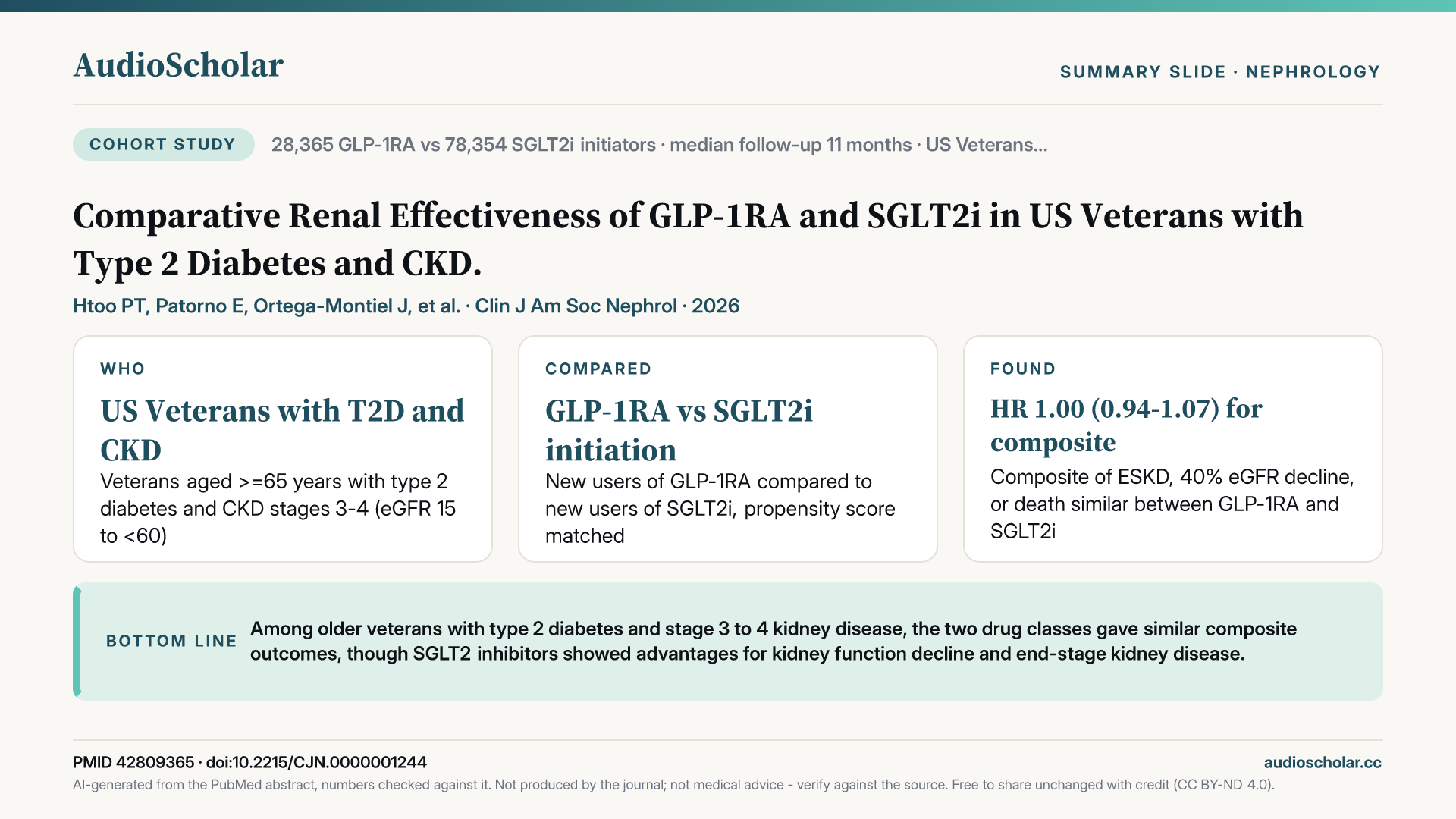Click the heading 'US Veterans with T2D and CKD'
The image size is (1456, 819).
pyautogui.click(x=282, y=430)
